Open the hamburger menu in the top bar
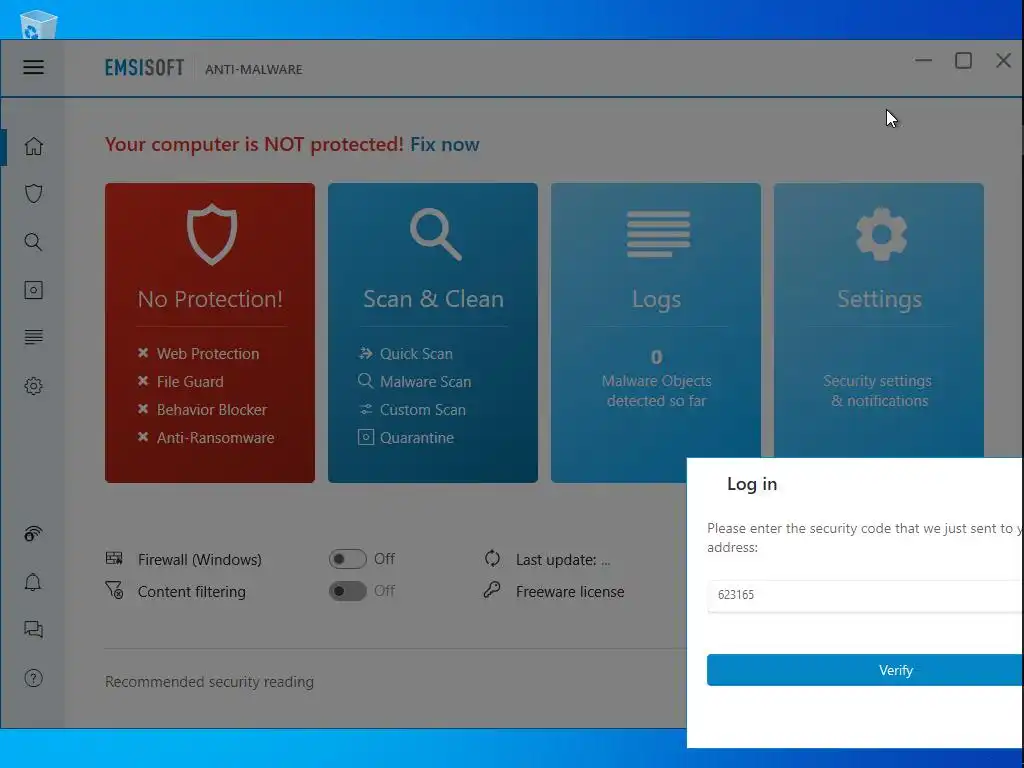Viewport: 1024px width, 768px height. (x=33, y=67)
